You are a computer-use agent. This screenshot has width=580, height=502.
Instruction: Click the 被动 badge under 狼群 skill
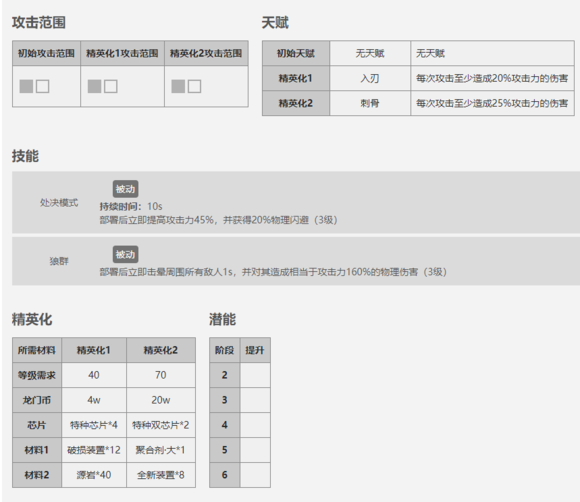coord(125,255)
